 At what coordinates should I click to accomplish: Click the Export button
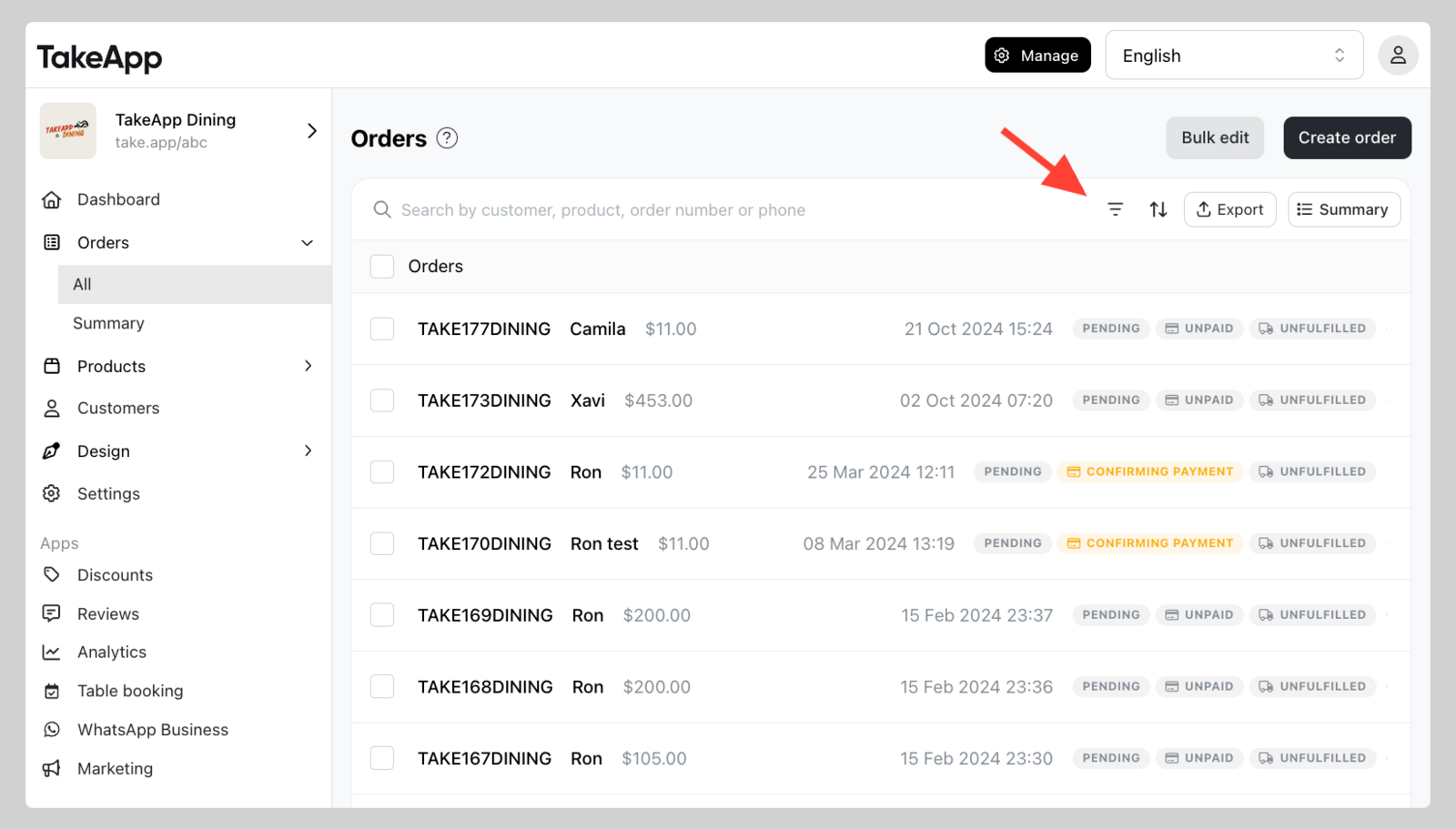click(1229, 209)
